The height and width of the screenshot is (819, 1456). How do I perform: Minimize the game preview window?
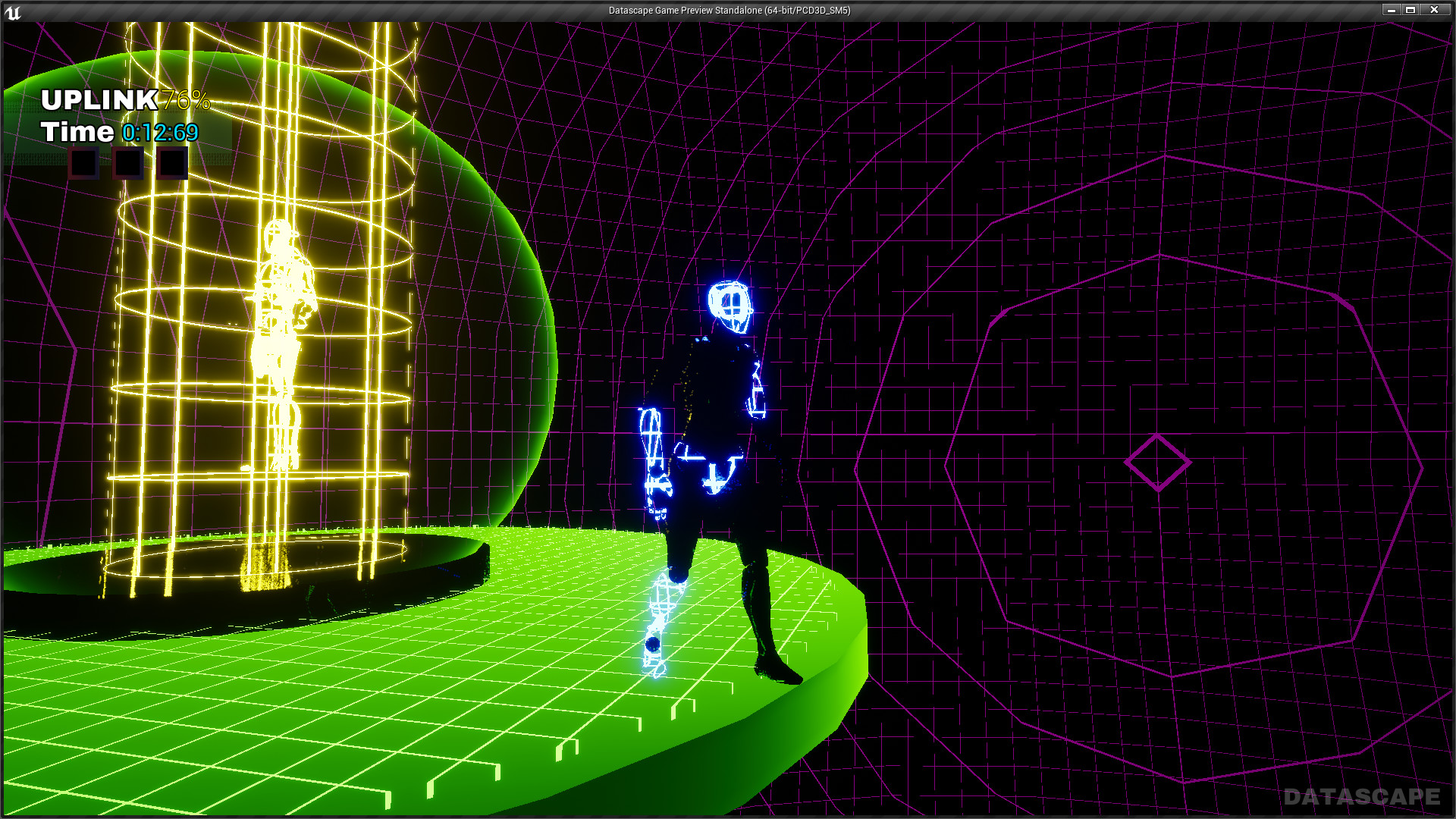[x=1391, y=10]
